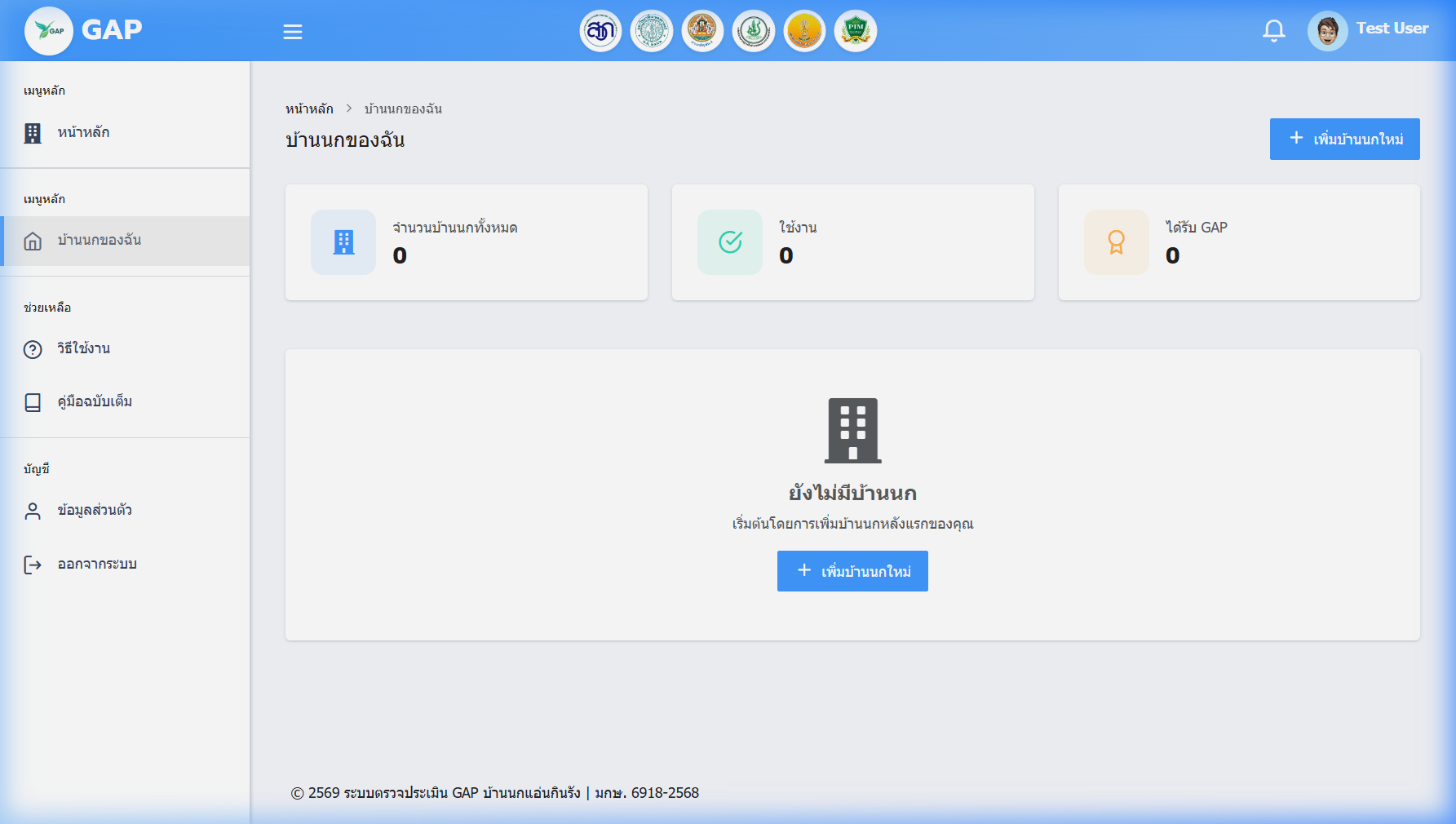Click the green checkmark active icon
The width and height of the screenshot is (1456, 824).
(x=730, y=242)
